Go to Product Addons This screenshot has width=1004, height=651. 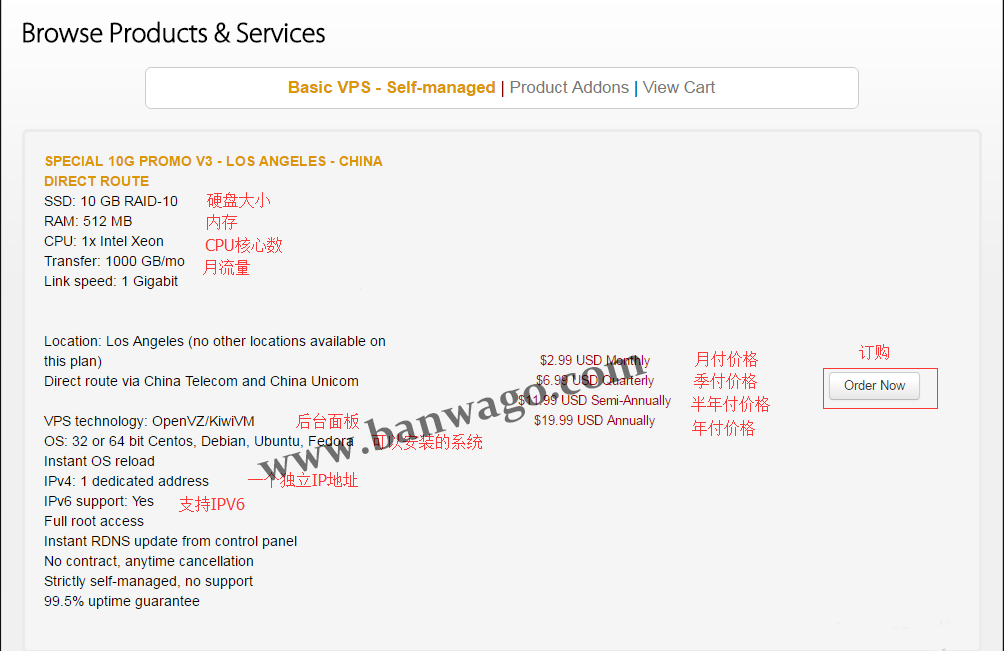point(569,88)
